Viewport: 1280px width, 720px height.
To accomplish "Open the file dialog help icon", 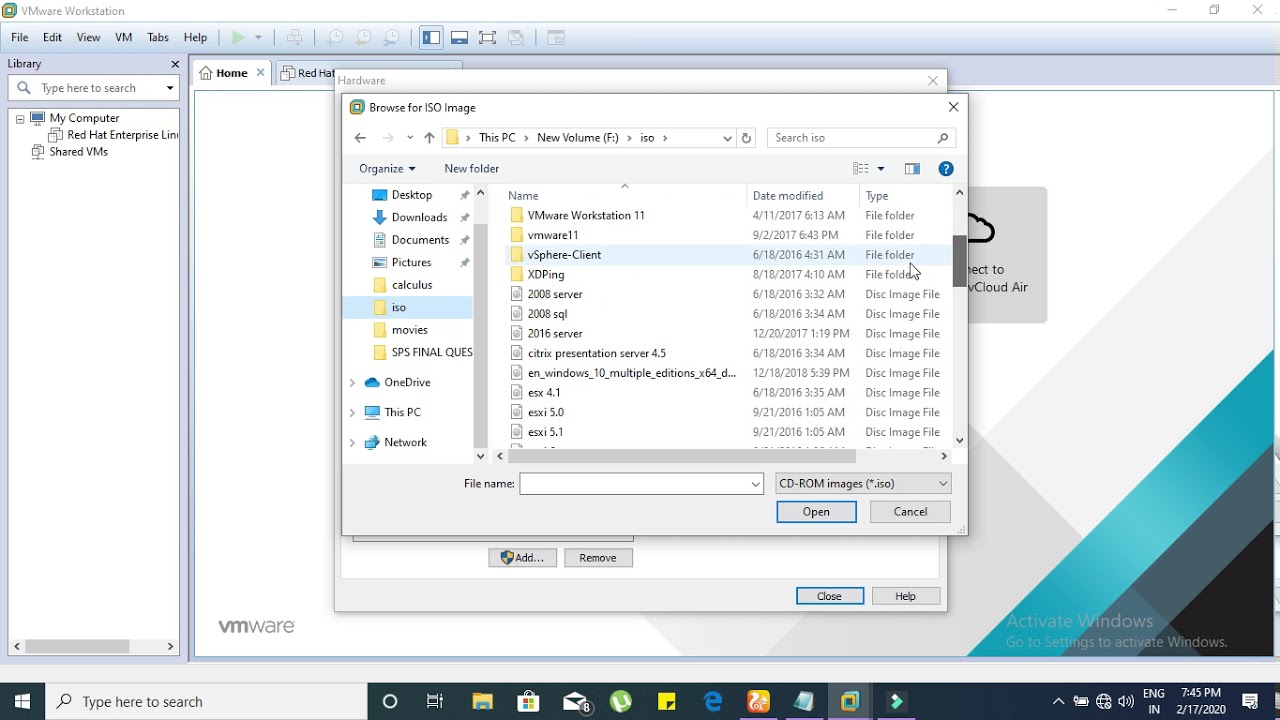I will 946,169.
